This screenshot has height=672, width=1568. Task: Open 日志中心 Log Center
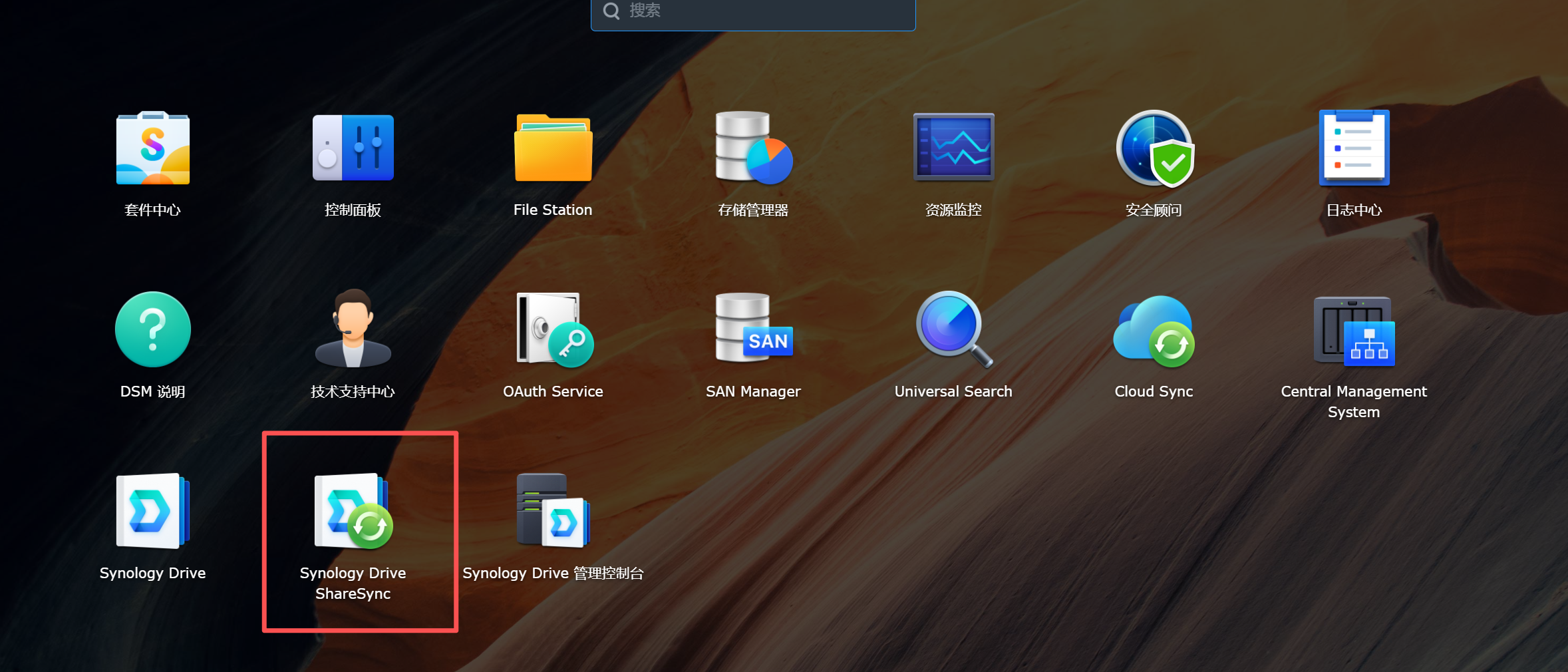point(1354,148)
